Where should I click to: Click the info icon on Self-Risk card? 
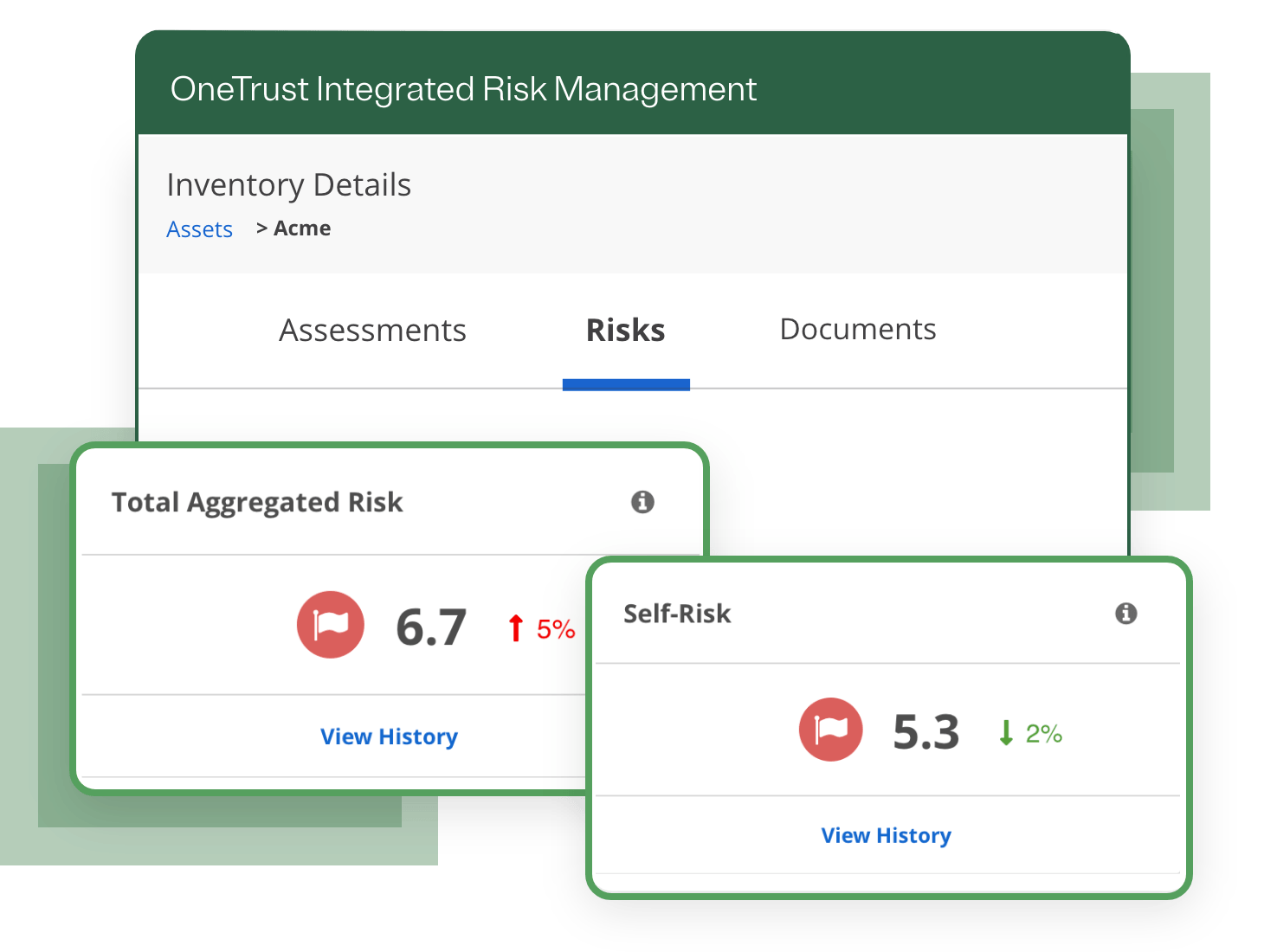(1125, 614)
